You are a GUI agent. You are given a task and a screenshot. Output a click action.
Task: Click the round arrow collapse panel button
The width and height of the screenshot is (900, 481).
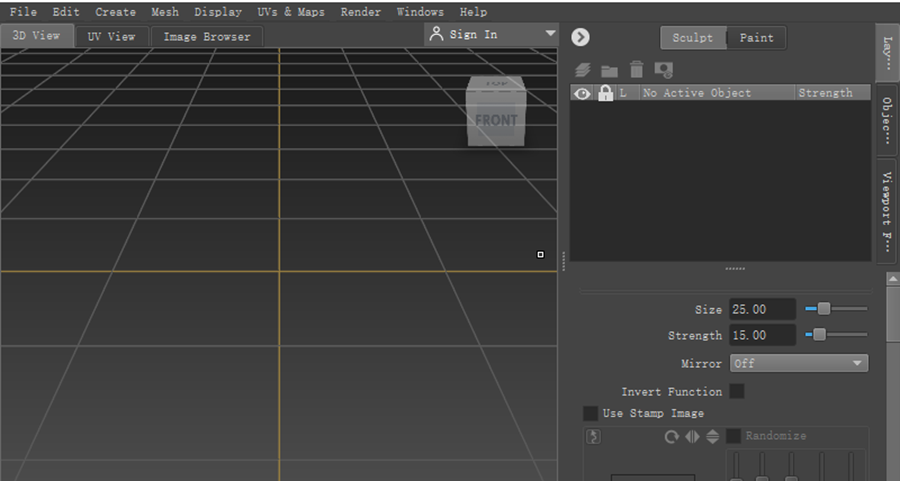[580, 37]
